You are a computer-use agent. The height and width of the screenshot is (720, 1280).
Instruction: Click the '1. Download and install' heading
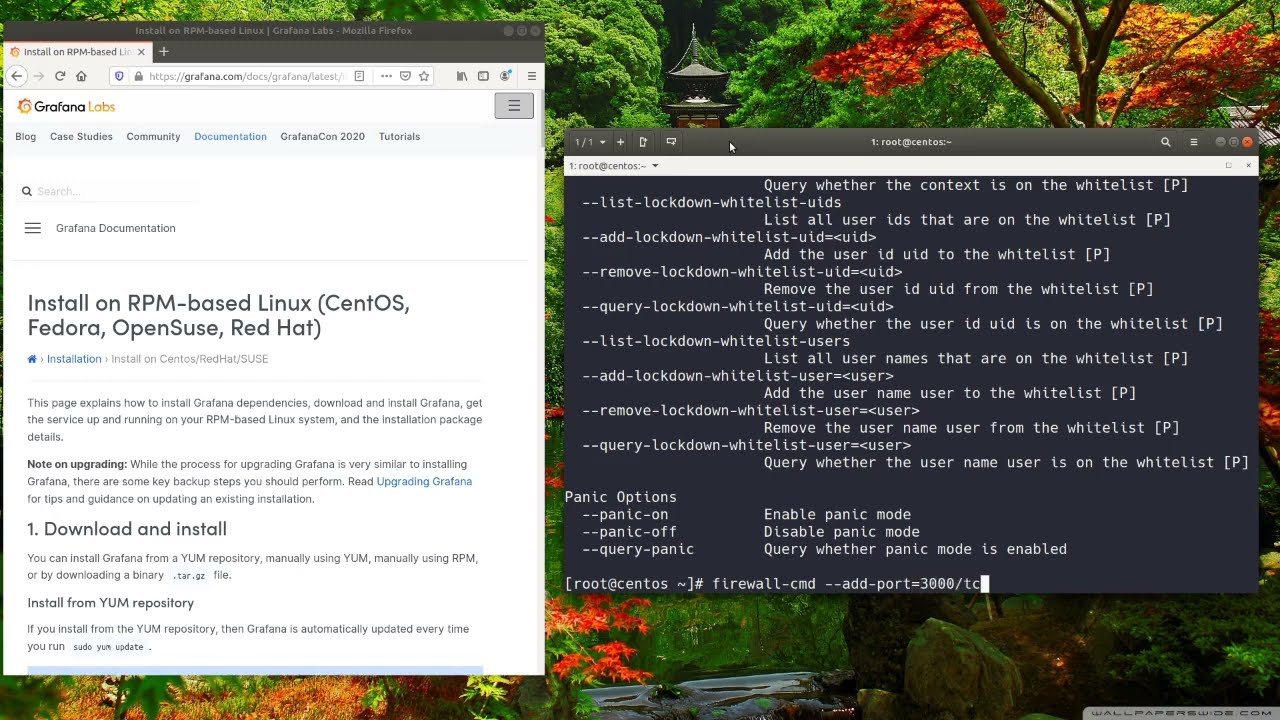tap(127, 529)
